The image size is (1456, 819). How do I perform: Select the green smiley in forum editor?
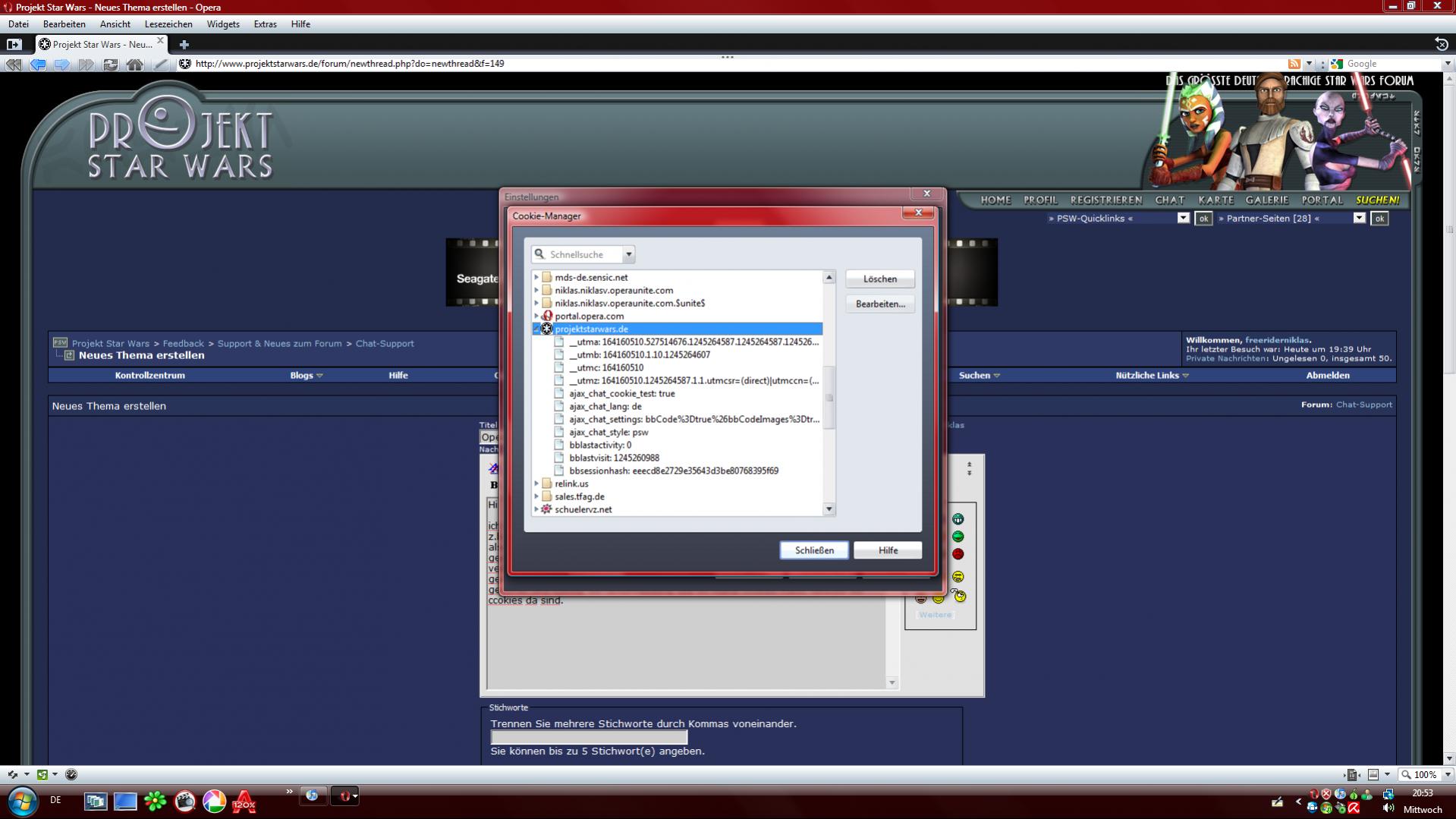coord(958,537)
